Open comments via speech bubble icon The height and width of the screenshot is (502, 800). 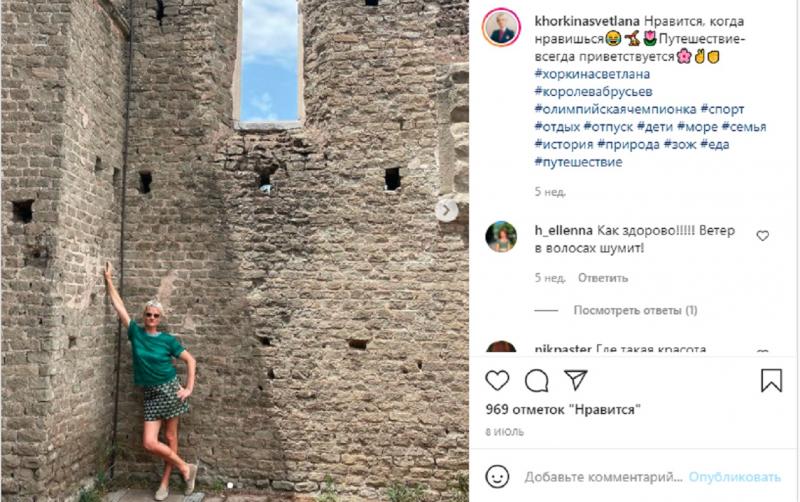click(536, 381)
